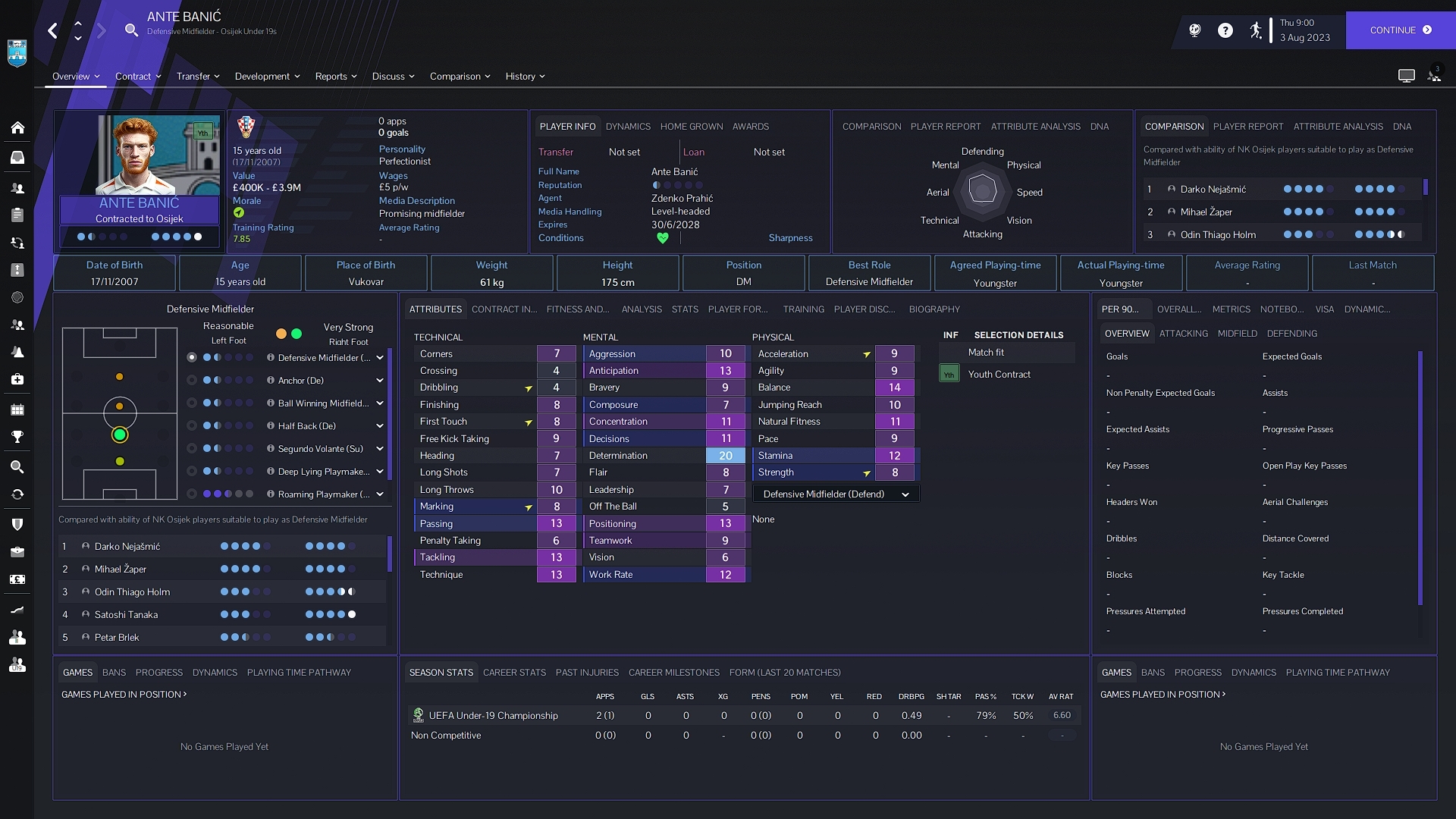The image size is (1456, 819).
Task: Open the Transfer dropdown menu
Action: tap(198, 77)
